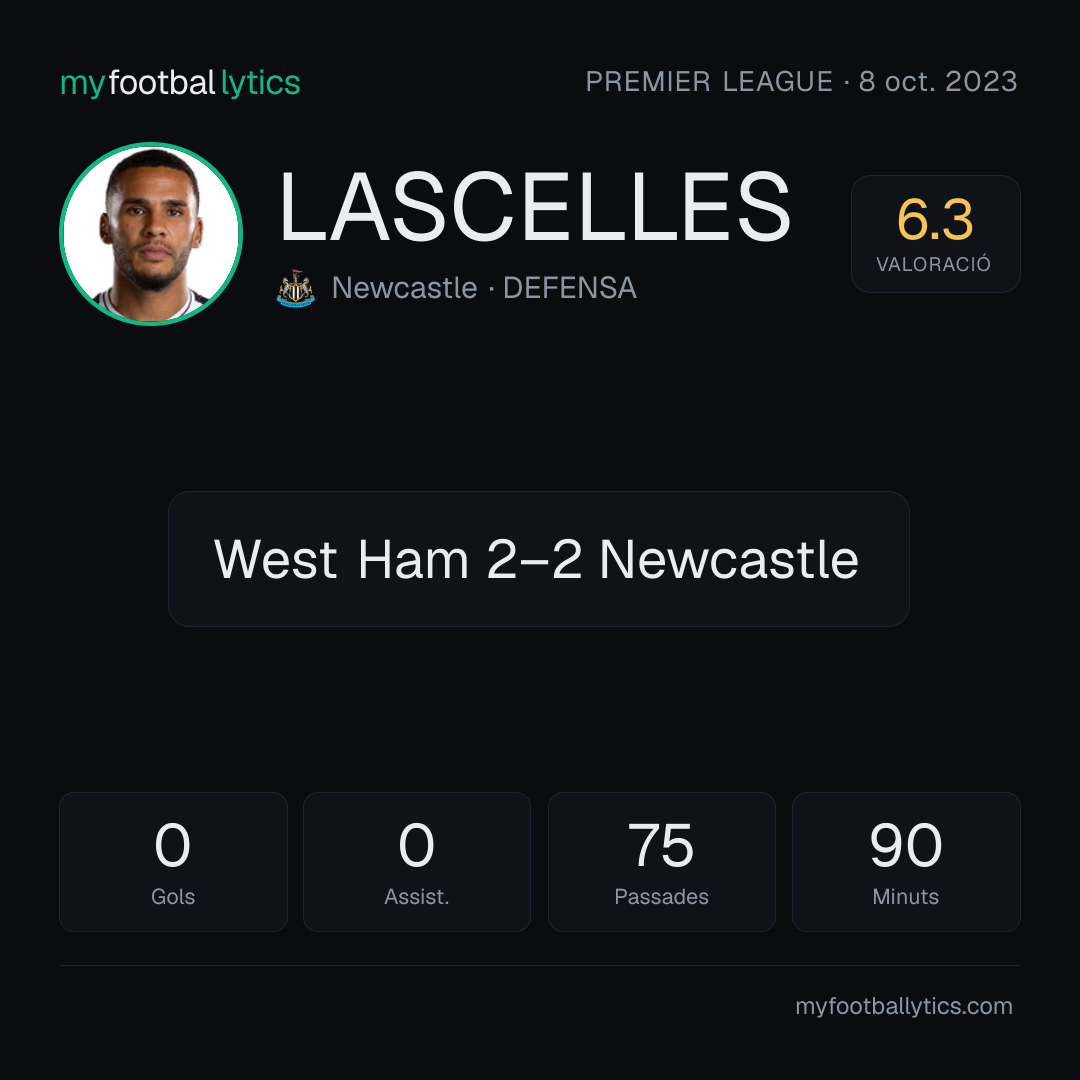Image resolution: width=1080 pixels, height=1080 pixels.
Task: Click the Newcastle club crest icon
Action: click(x=295, y=288)
